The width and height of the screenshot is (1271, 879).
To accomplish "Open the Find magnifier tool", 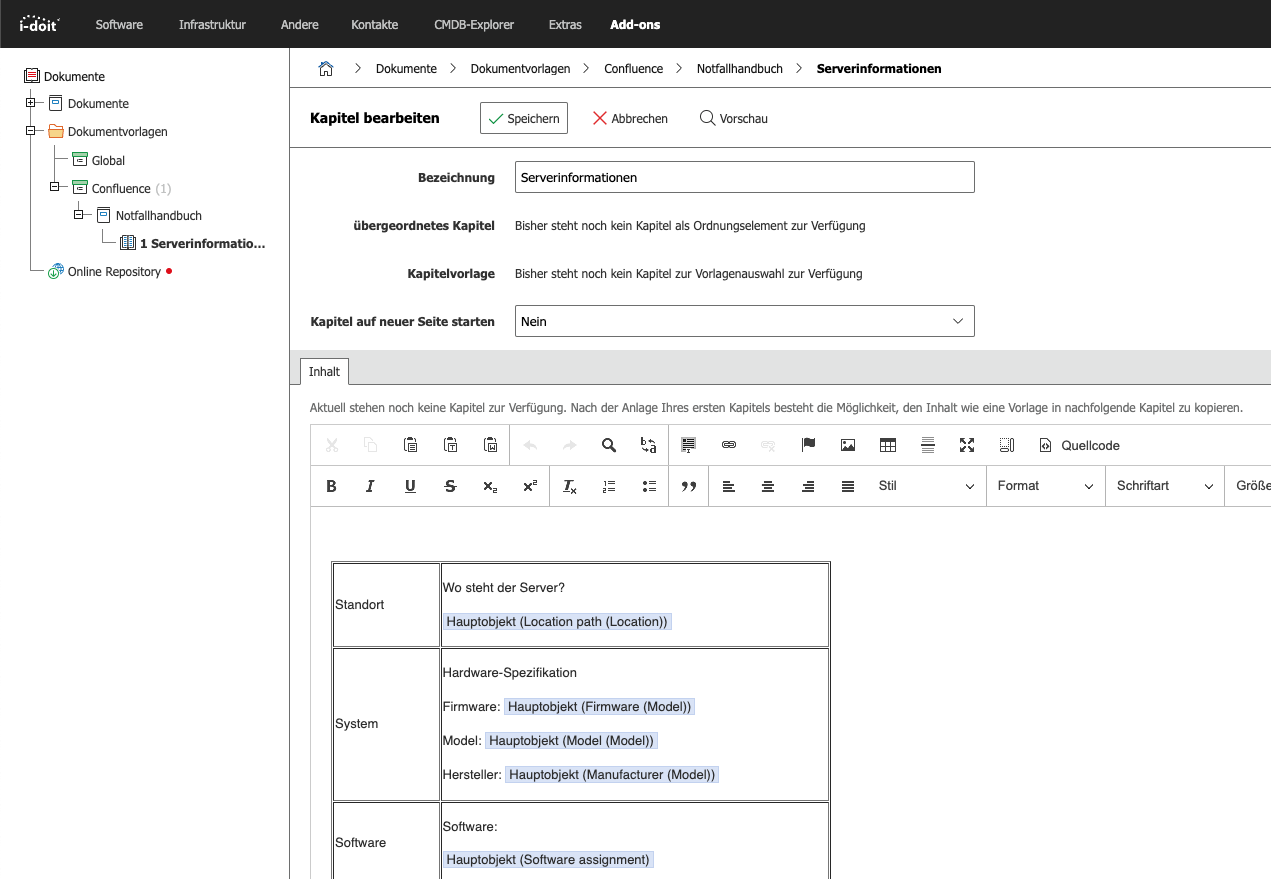I will (x=608, y=445).
